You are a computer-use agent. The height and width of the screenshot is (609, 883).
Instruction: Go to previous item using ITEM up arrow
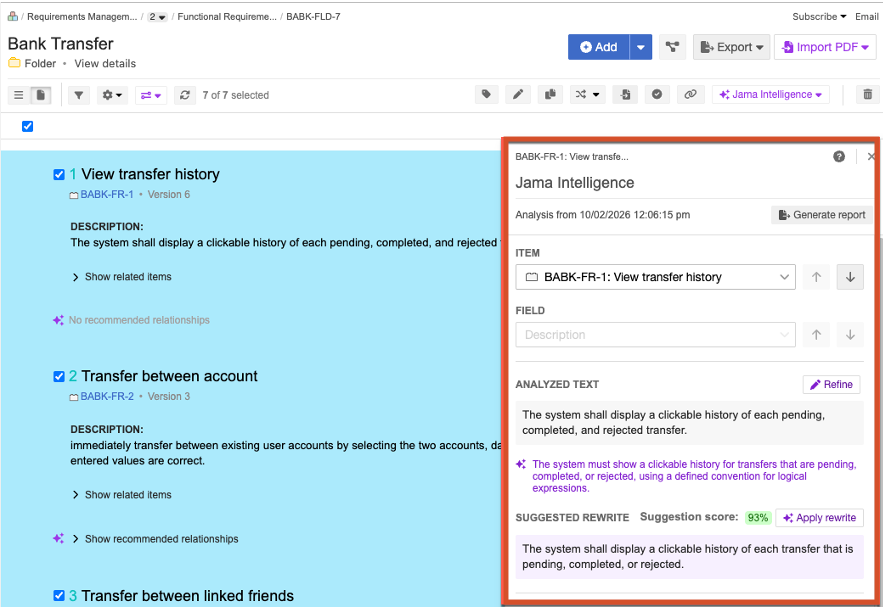[x=817, y=277]
